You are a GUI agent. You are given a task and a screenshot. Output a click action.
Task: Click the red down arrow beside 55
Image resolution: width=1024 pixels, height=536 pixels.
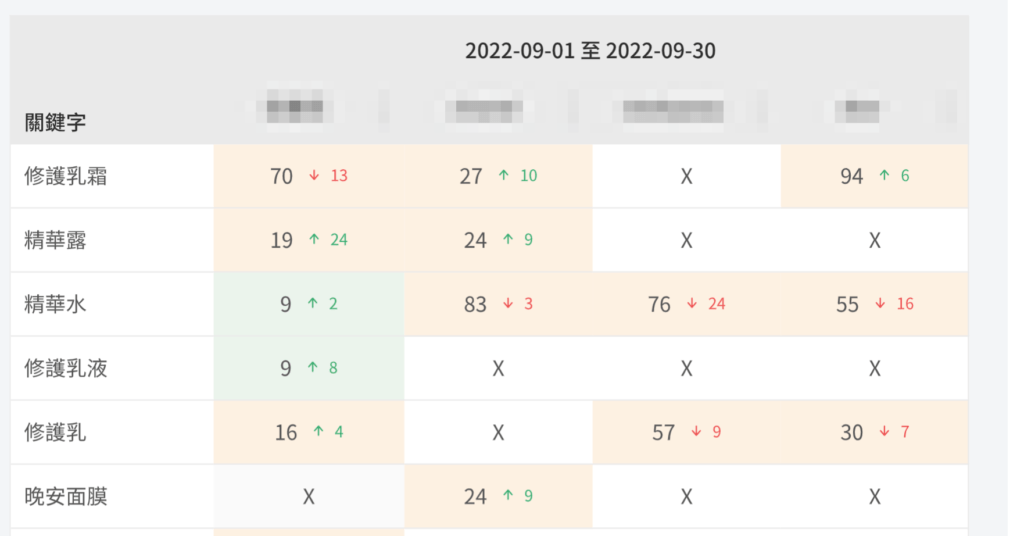point(880,304)
